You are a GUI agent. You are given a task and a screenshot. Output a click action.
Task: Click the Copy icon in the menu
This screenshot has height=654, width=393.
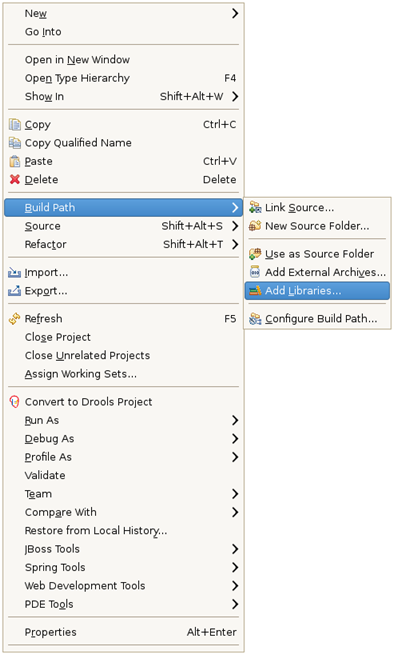coord(15,125)
